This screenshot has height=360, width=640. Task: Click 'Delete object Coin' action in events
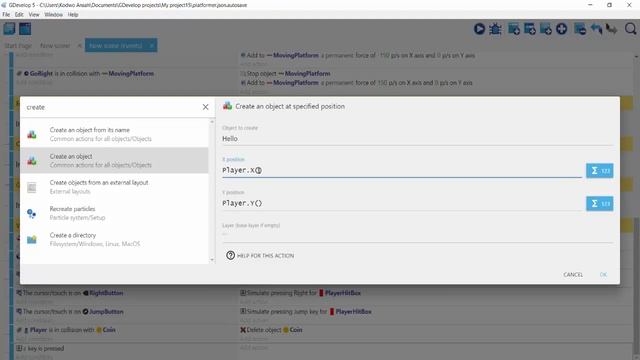click(x=271, y=330)
